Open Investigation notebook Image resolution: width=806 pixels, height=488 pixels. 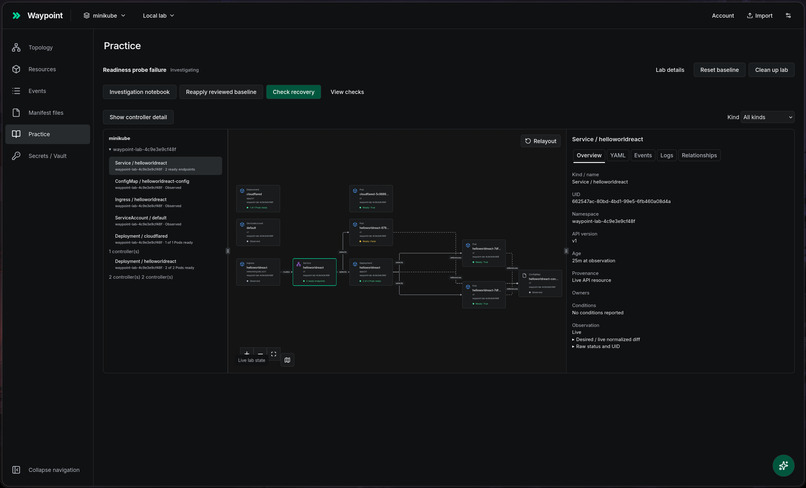(139, 92)
